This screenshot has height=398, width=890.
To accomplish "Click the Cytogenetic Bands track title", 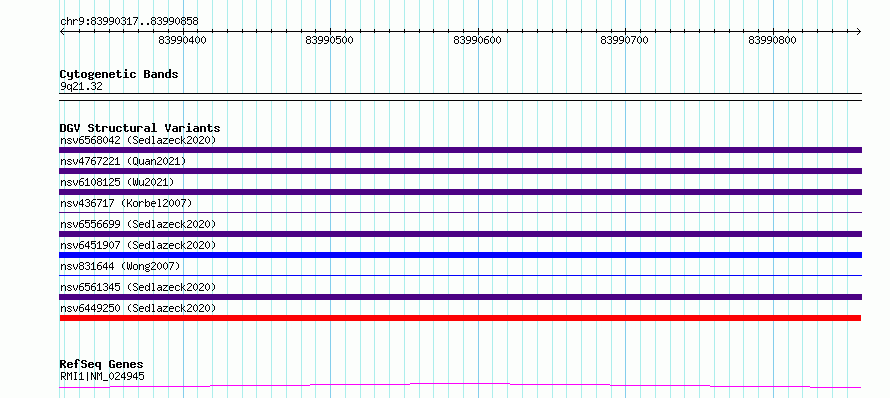I will coord(119,74).
